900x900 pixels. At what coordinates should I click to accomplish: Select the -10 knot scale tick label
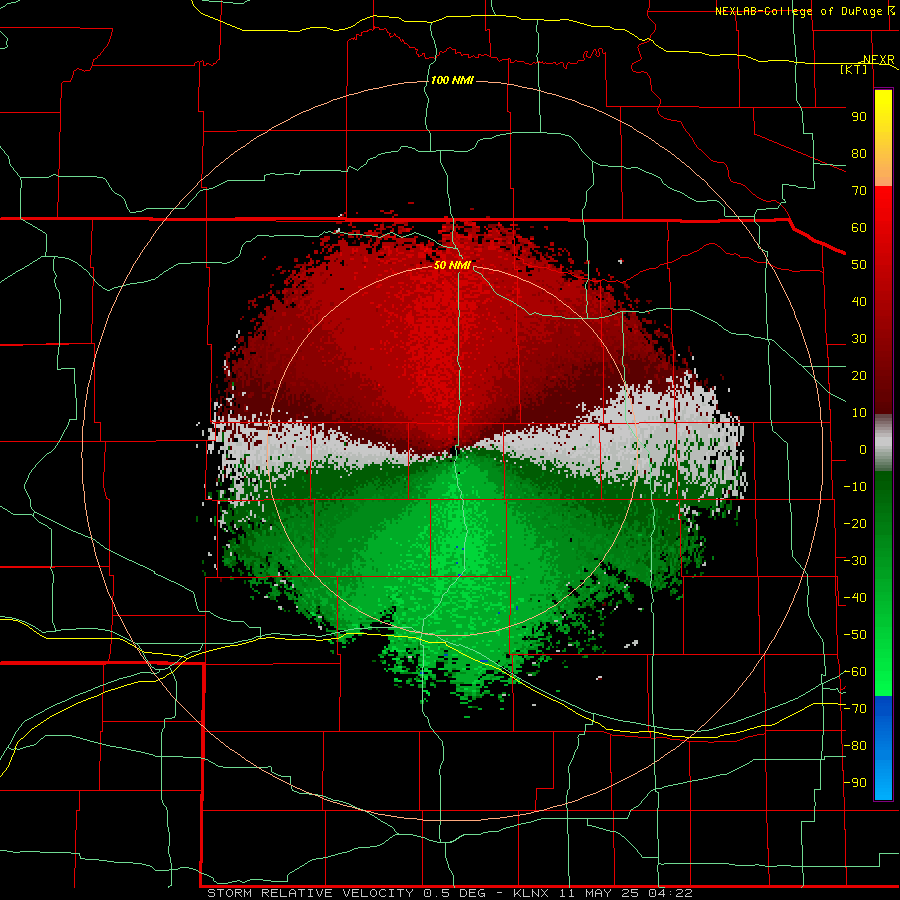pyautogui.click(x=855, y=487)
